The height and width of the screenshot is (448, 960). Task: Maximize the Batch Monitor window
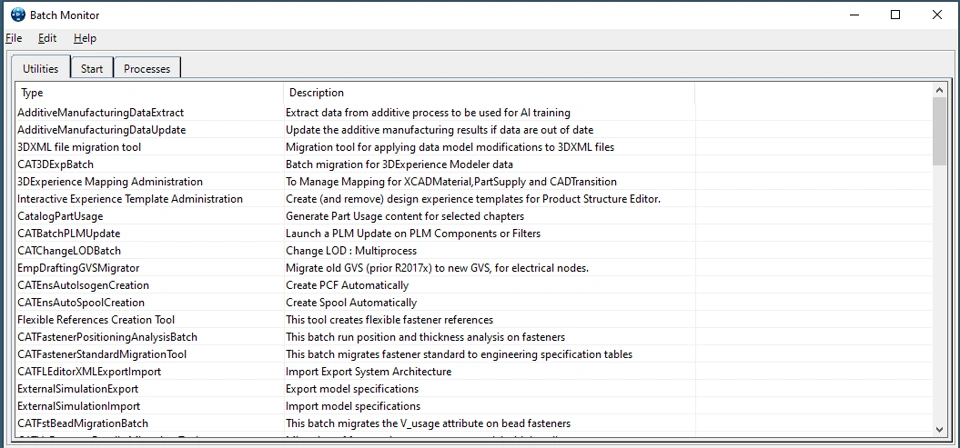click(x=895, y=15)
